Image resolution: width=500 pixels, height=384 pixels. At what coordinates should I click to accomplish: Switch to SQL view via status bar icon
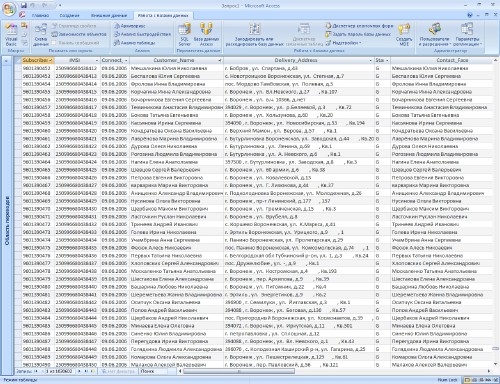(487, 380)
